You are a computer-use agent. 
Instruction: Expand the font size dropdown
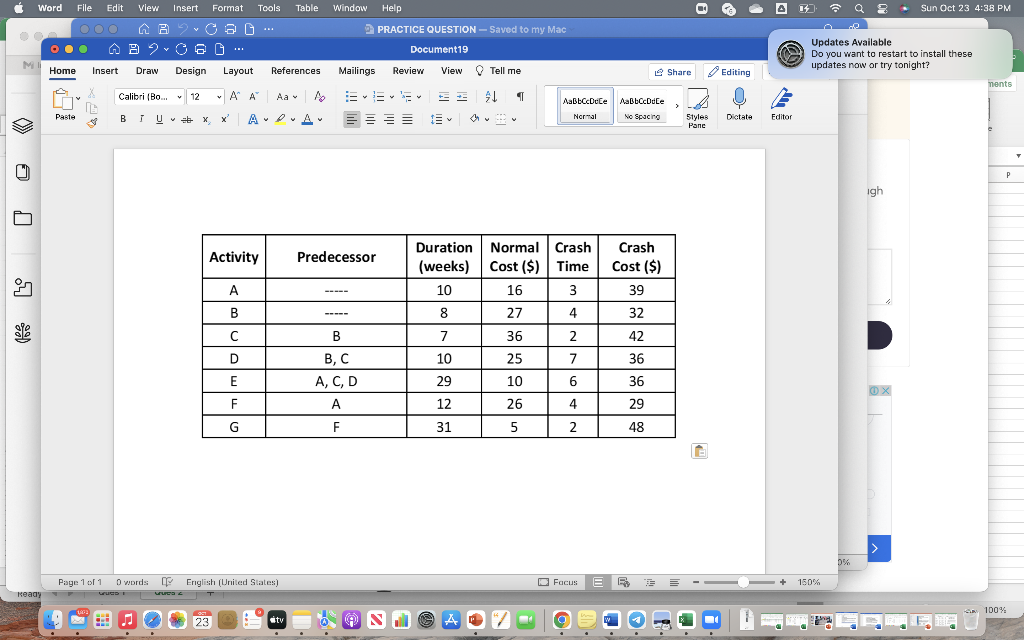coord(220,96)
